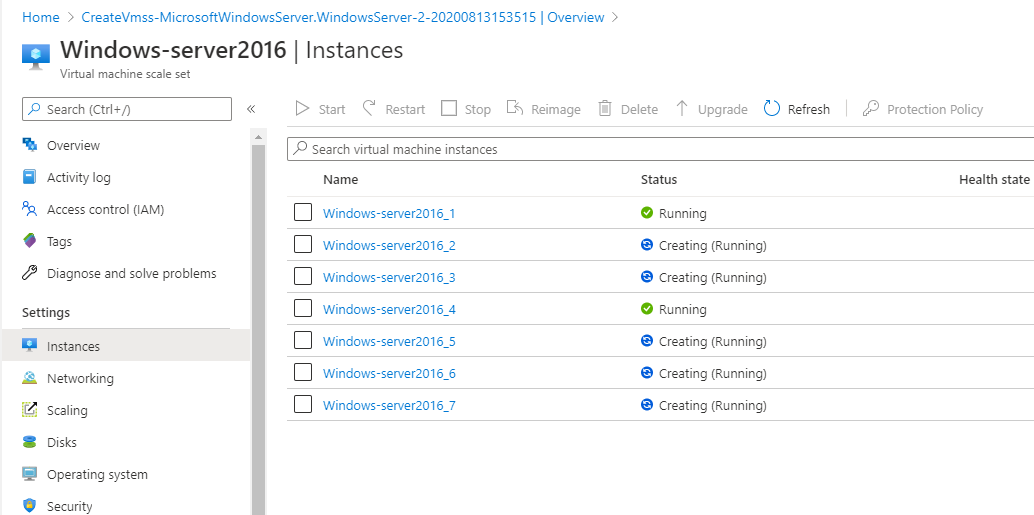Click the Upgrade arrow icon
The image size is (1034, 515).
(x=683, y=108)
